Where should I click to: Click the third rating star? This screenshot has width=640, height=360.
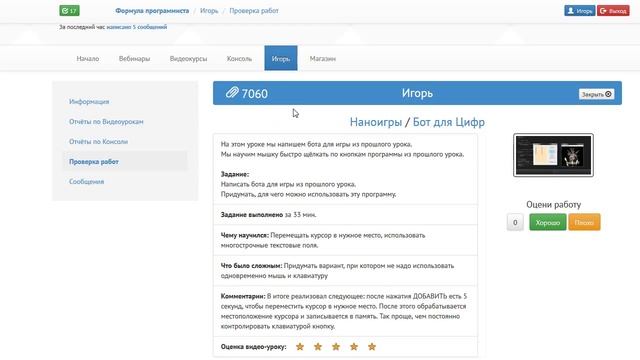pyautogui.click(x=336, y=347)
